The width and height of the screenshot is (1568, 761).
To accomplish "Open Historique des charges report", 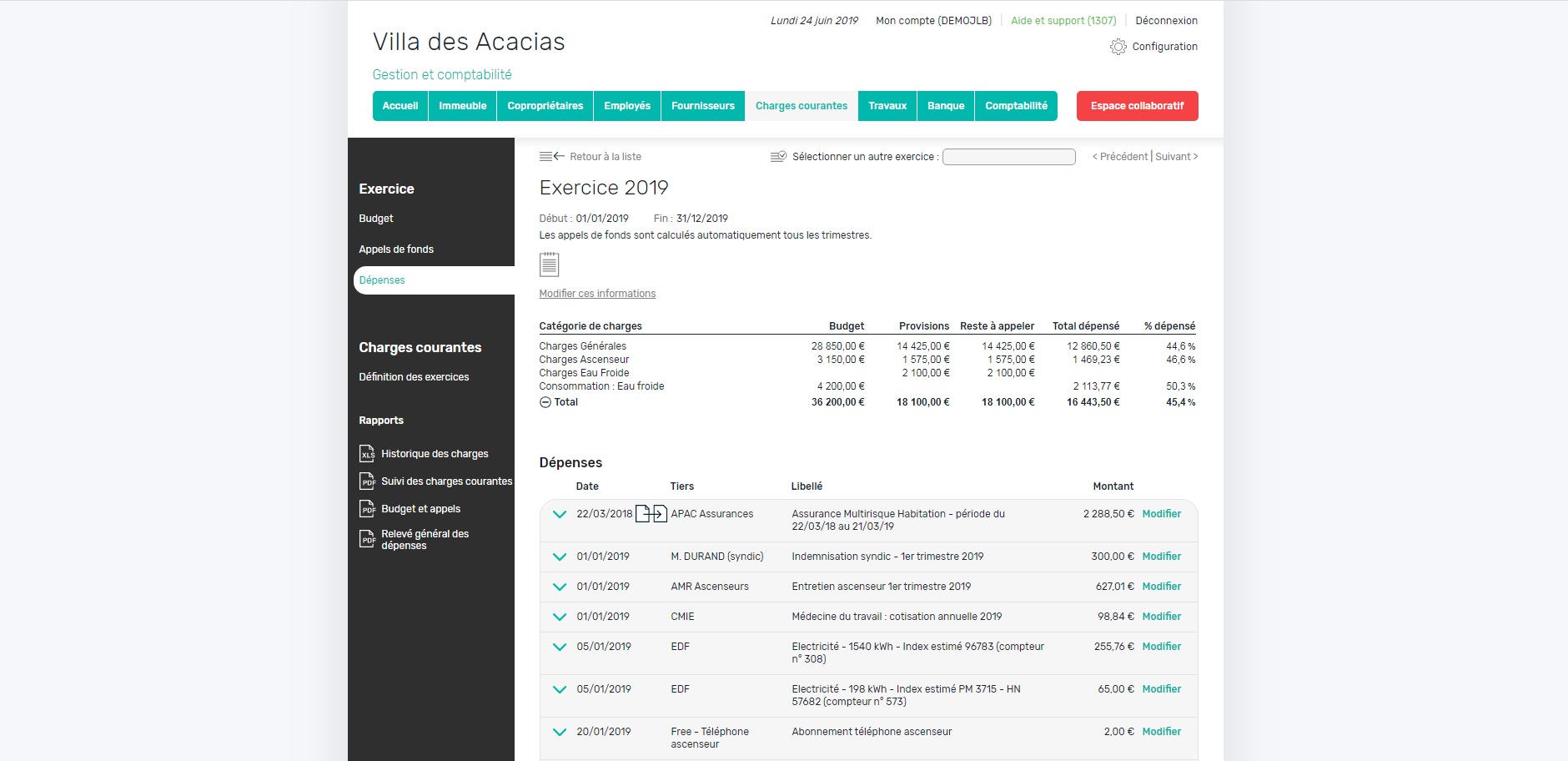I will pos(435,454).
